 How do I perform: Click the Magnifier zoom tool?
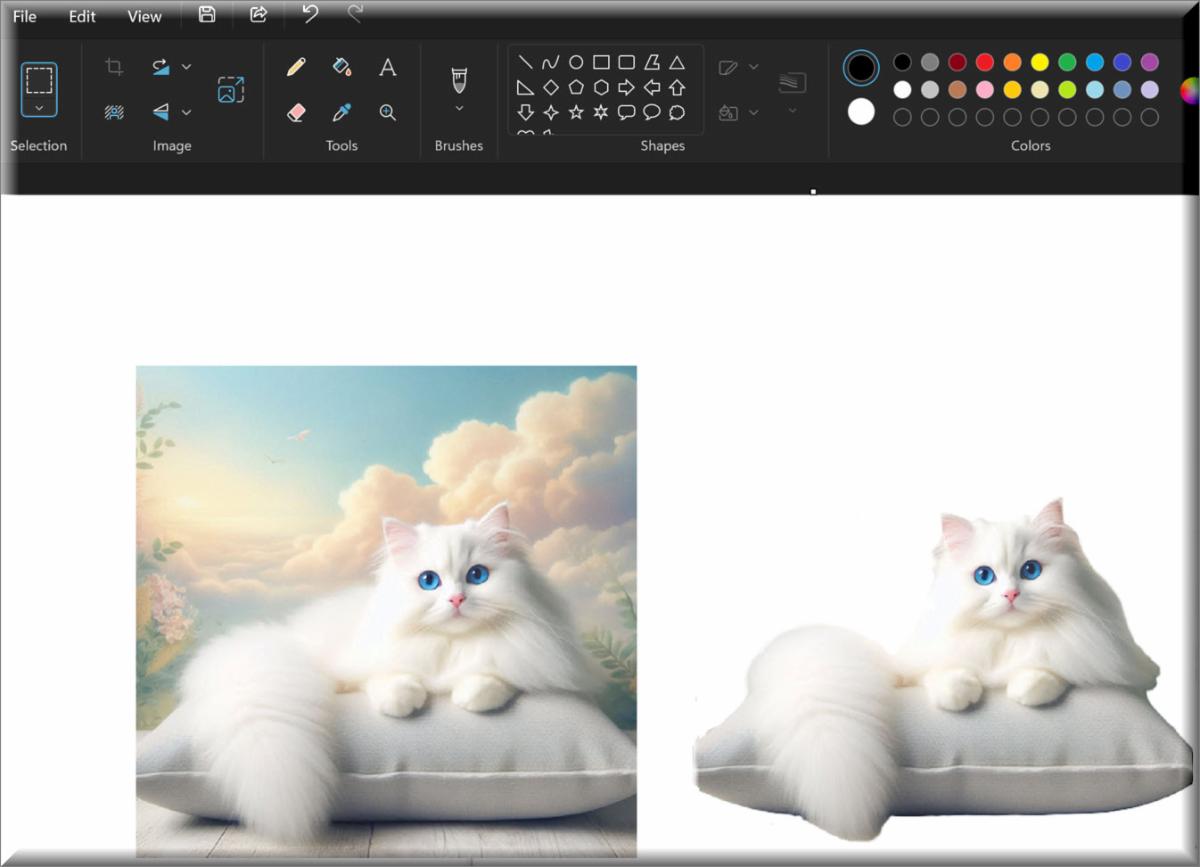(x=388, y=112)
